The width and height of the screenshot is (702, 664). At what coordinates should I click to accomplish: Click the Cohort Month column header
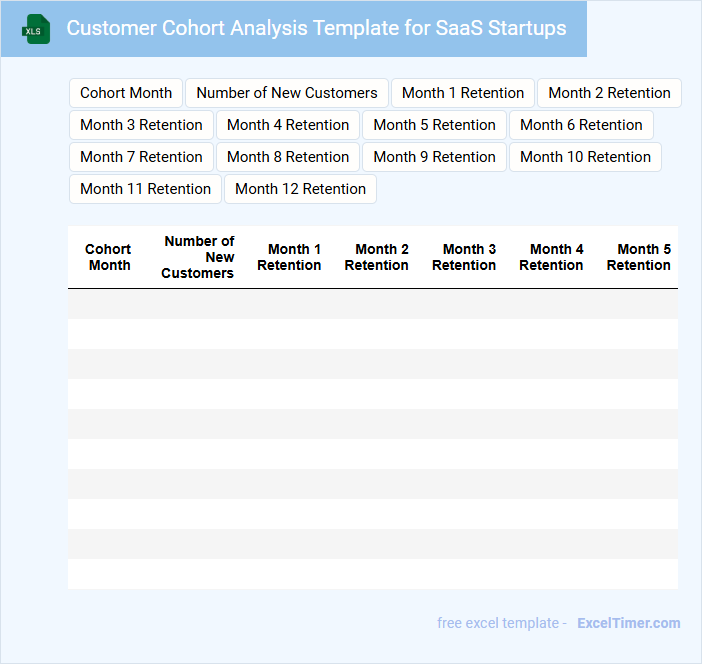[x=109, y=257]
